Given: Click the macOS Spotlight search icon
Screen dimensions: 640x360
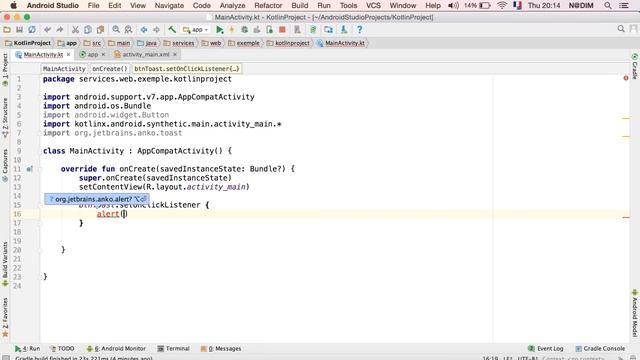Looking at the screenshot, I should [608, 5].
